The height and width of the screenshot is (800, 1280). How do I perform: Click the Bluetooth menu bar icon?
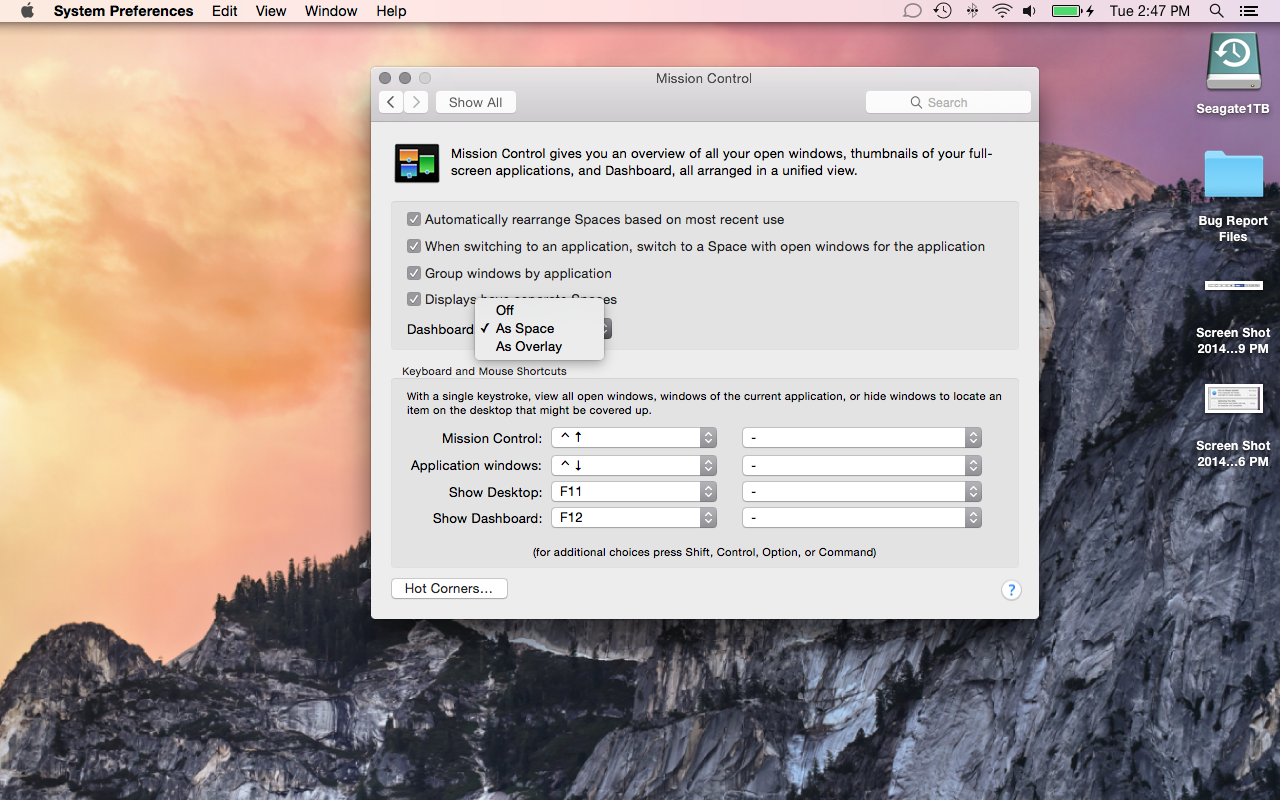pos(972,11)
